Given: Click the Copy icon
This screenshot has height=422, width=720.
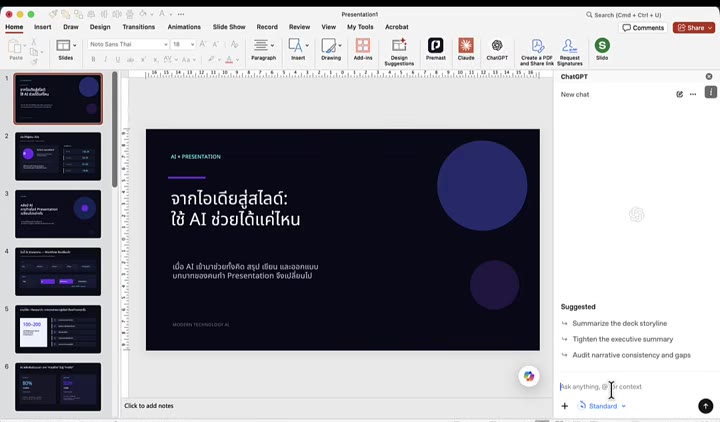Looking at the screenshot, I should pyautogui.click(x=34, y=51).
